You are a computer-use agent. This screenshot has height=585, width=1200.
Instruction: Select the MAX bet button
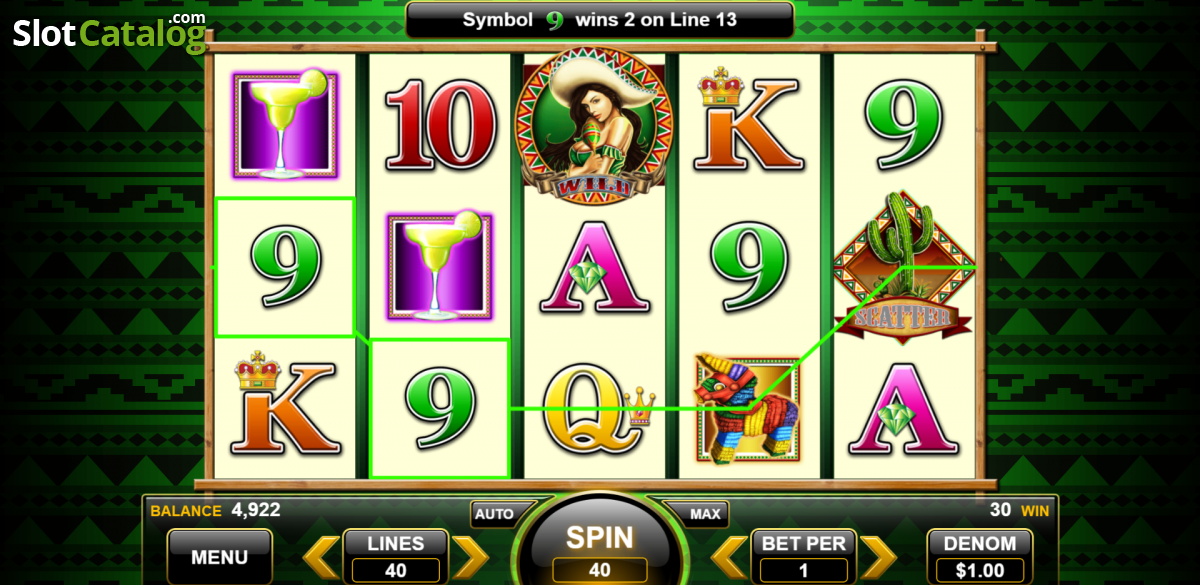pos(705,514)
